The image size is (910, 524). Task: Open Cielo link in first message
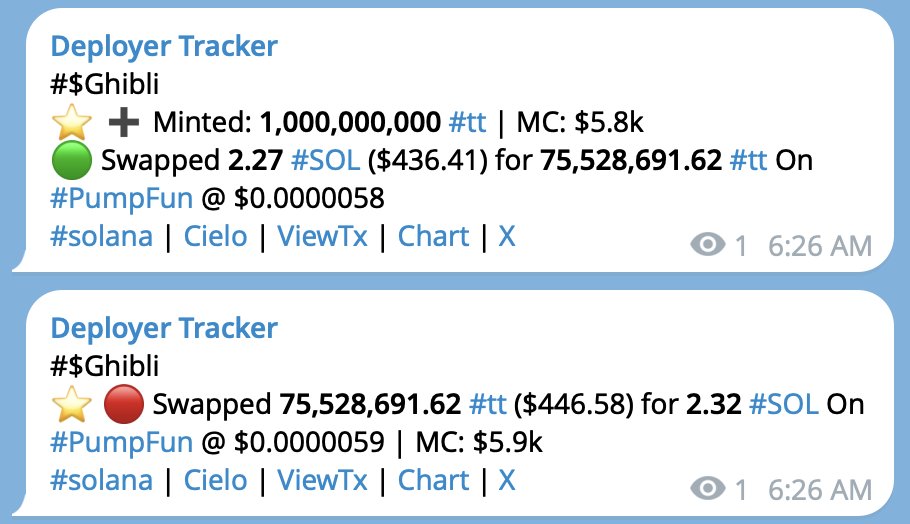click(215, 237)
